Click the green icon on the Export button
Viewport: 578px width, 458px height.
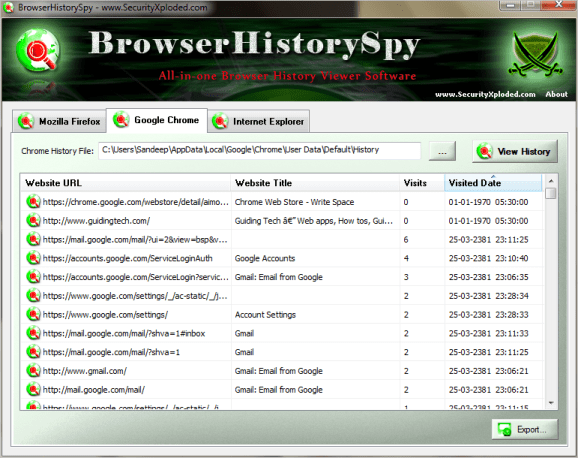tap(504, 429)
